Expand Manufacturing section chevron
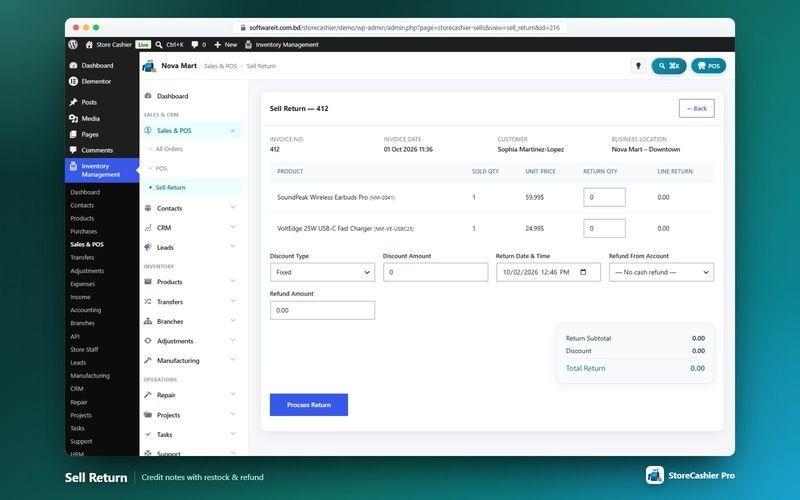 (233, 360)
